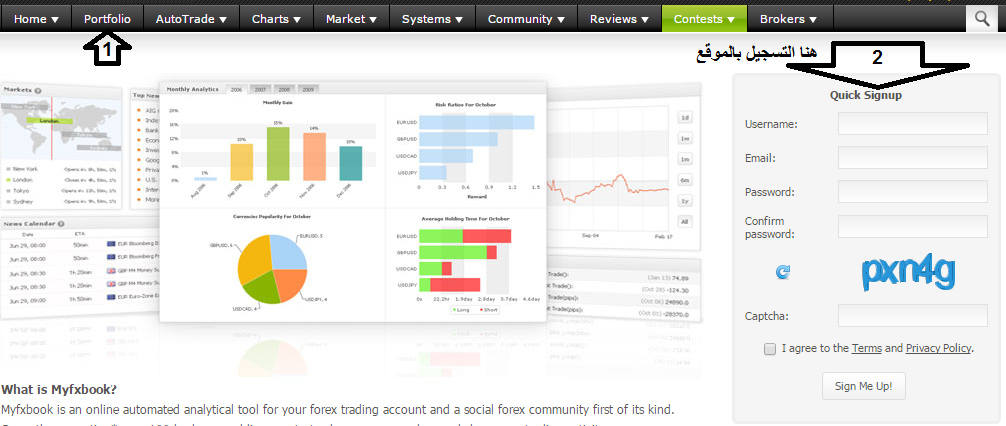Viewport: 1006px width, 426px height.
Task: Click the Markets world map preview
Action: pyautogui.click(x=61, y=127)
